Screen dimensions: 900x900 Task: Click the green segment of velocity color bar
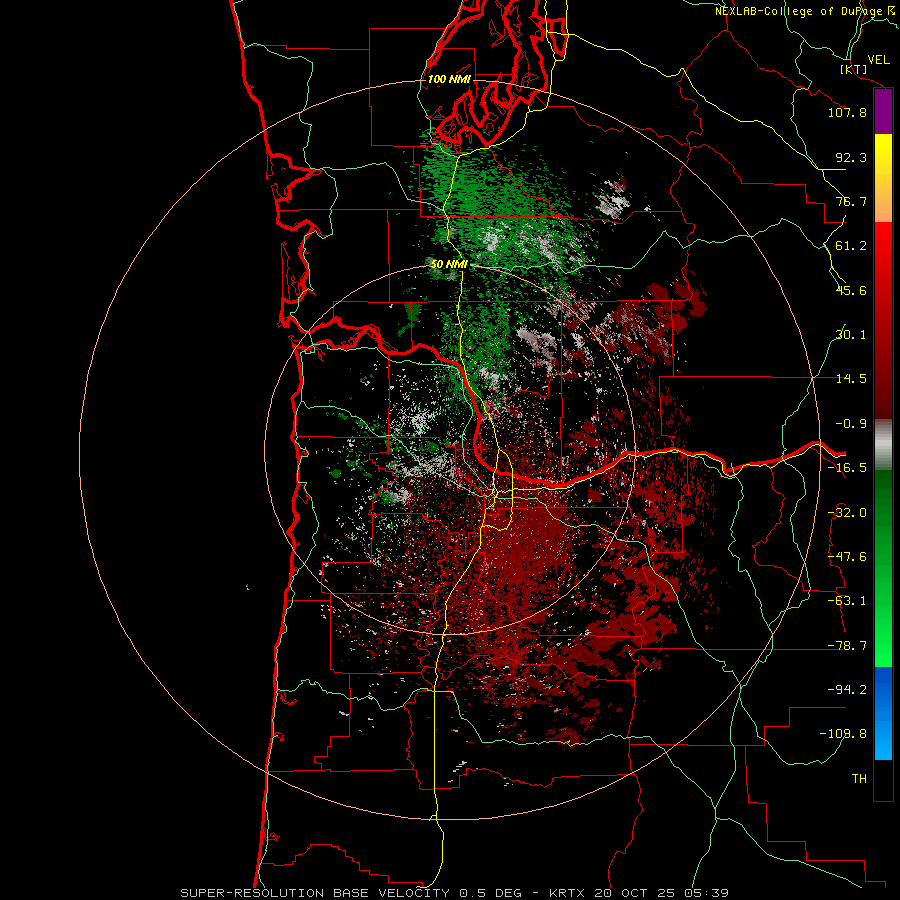click(883, 569)
